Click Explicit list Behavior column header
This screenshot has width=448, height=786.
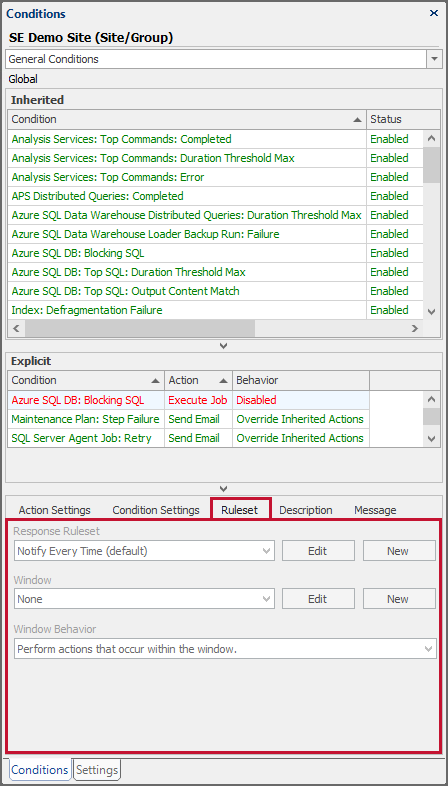coord(301,380)
